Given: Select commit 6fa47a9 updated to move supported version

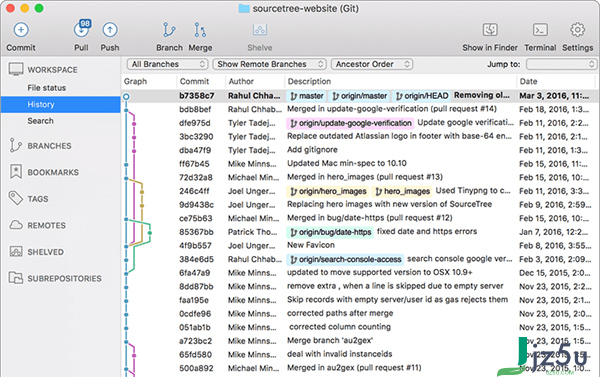Looking at the screenshot, I should tap(360, 273).
